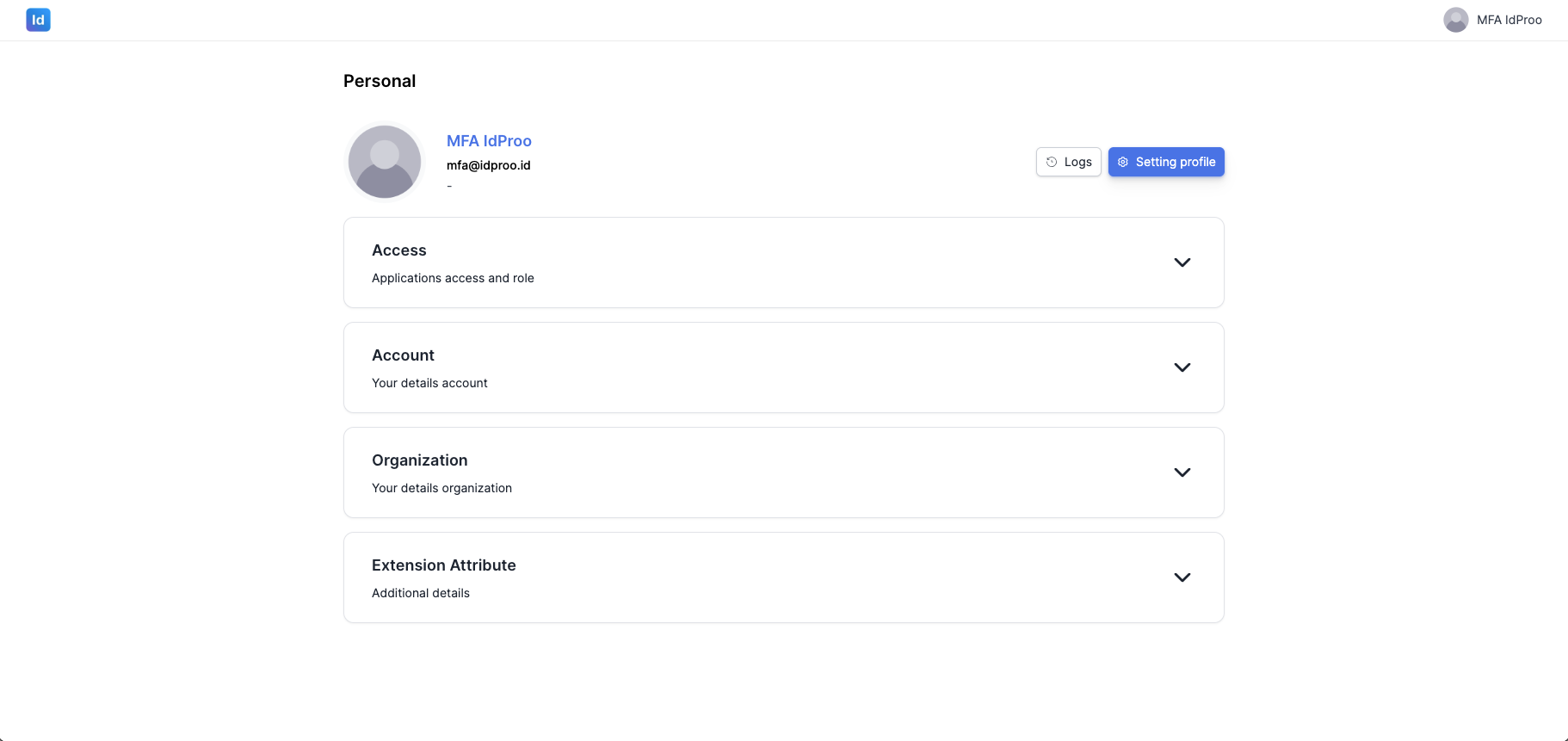Open Setting profile
Image resolution: width=1568 pixels, height=741 pixels.
(x=1166, y=162)
